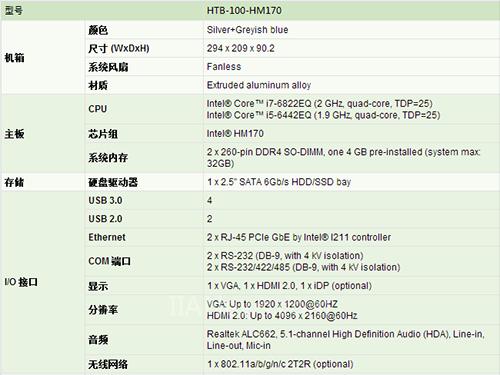Click the 294 x 209 x 90.2 dimensions cell
Screen dimensions: 500x375
[241, 48]
